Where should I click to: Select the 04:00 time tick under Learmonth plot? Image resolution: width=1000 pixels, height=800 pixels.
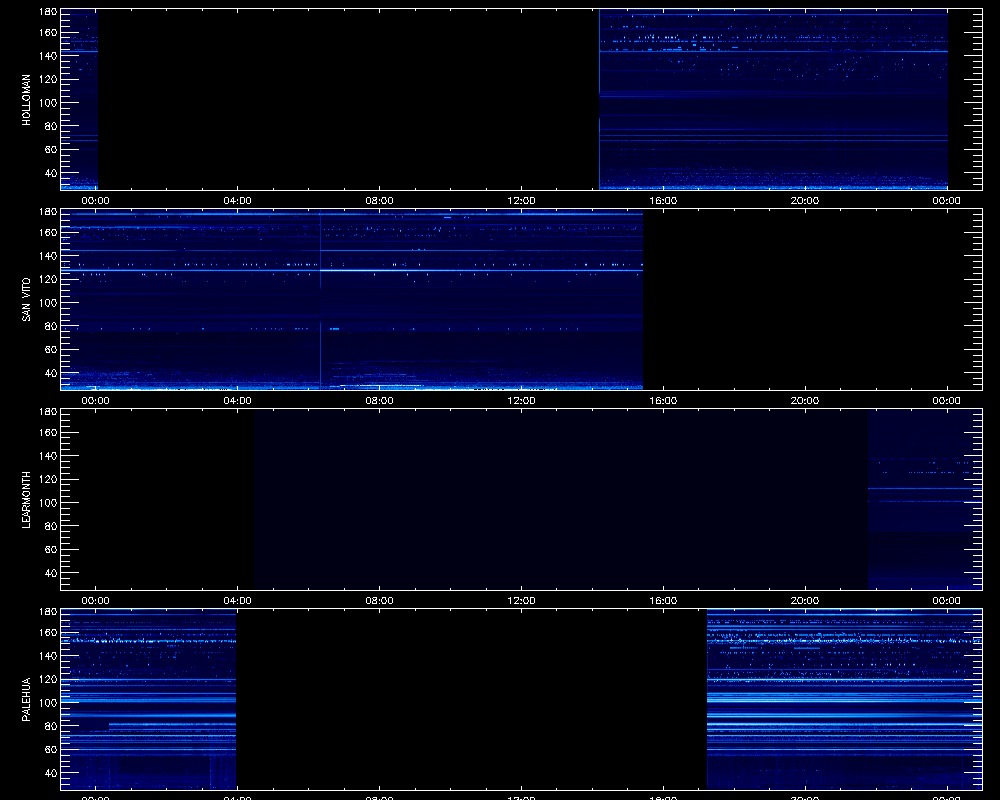237,600
